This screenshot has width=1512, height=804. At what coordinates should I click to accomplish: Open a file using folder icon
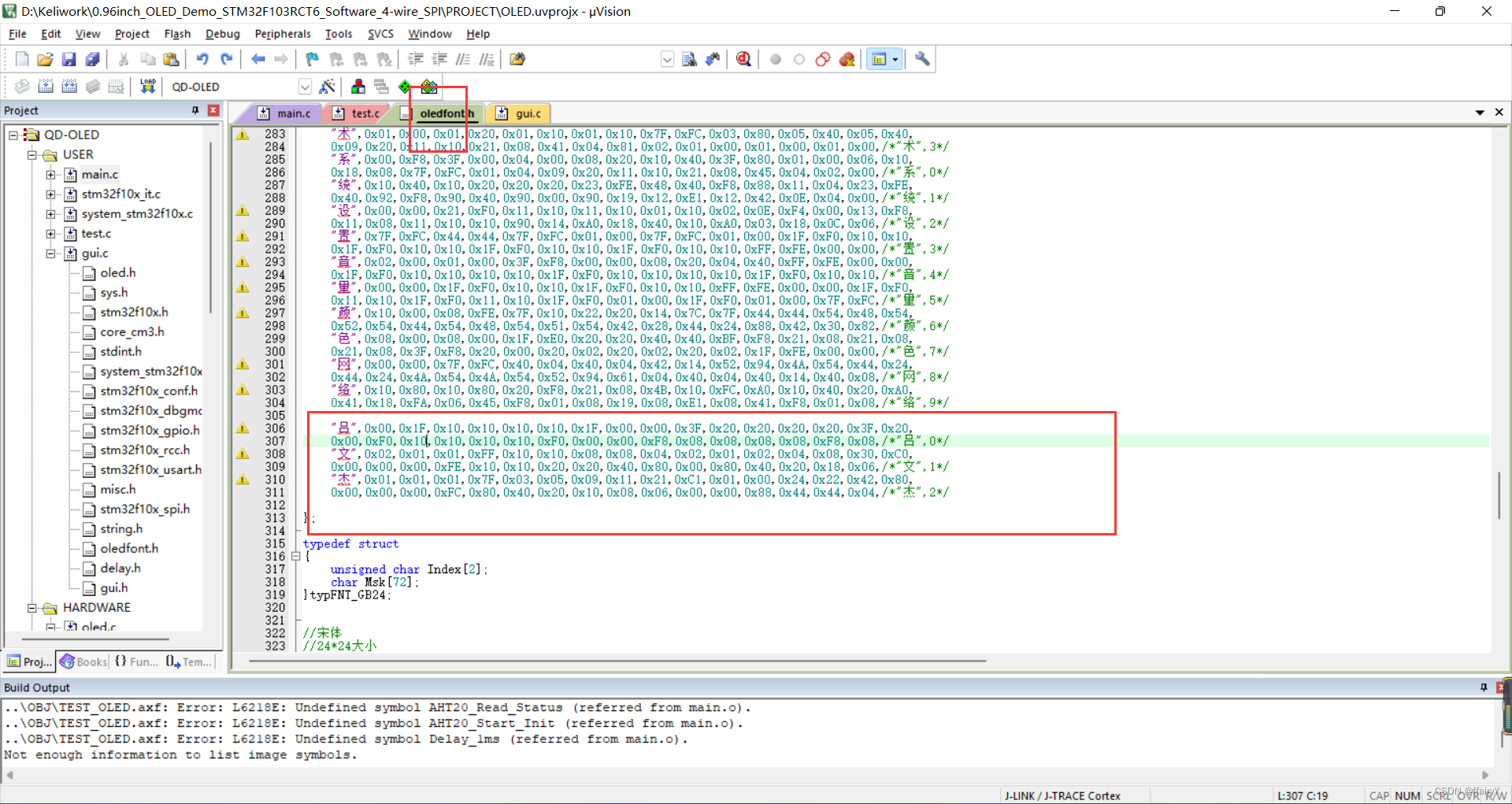coord(45,59)
